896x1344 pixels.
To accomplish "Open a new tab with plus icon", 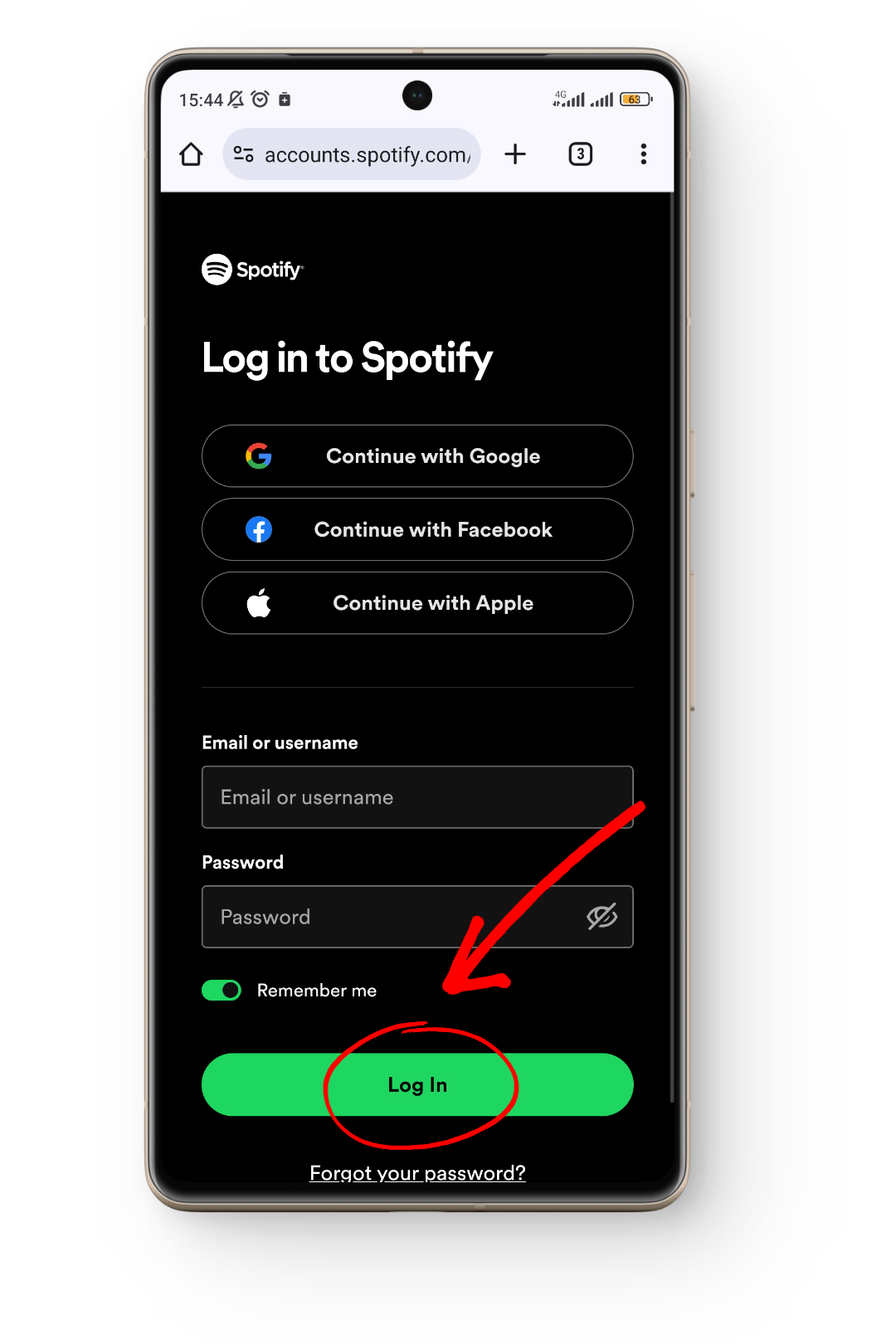I will 515,154.
